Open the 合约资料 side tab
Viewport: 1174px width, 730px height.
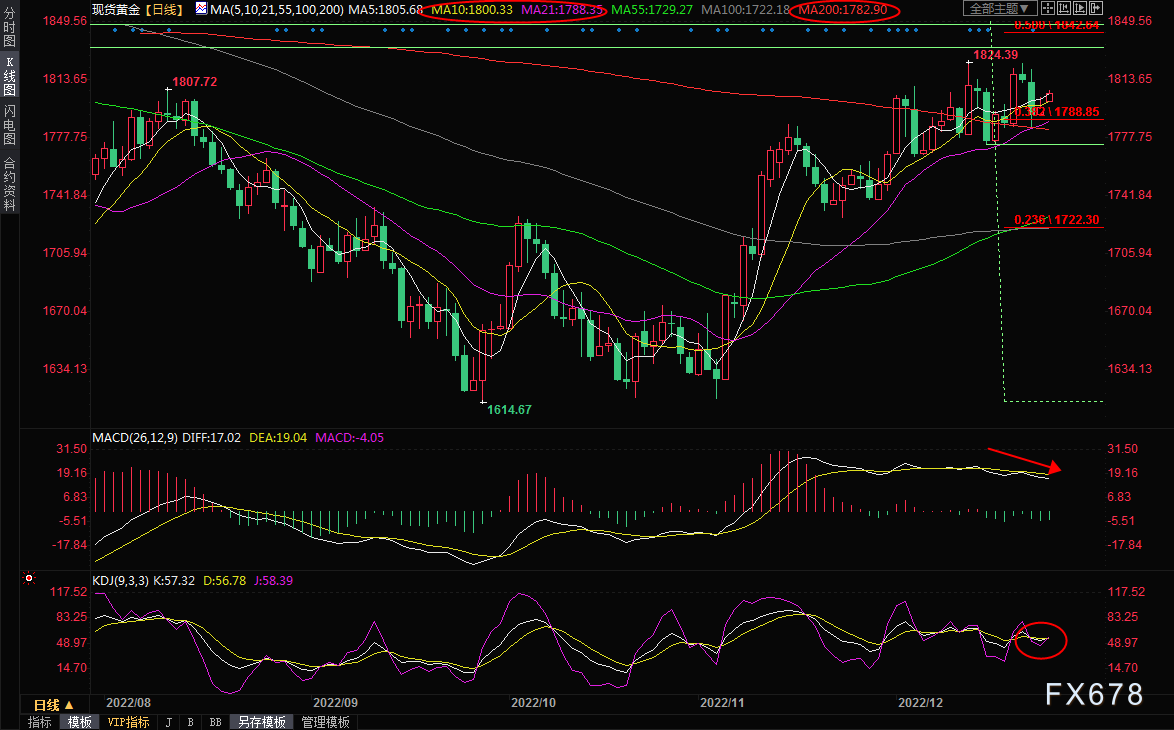tap(10, 183)
